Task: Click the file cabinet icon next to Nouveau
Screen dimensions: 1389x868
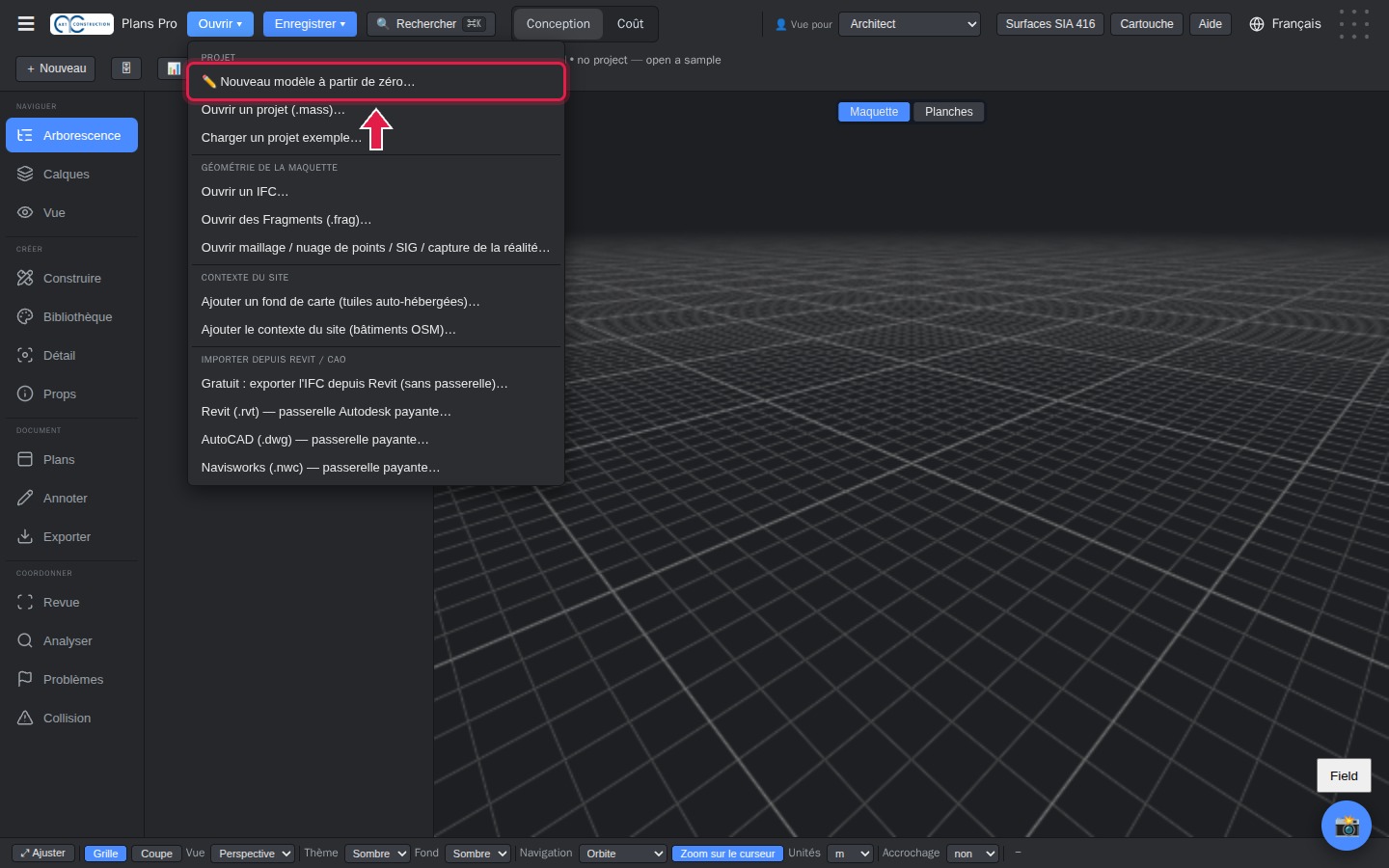Action: pyautogui.click(x=126, y=68)
